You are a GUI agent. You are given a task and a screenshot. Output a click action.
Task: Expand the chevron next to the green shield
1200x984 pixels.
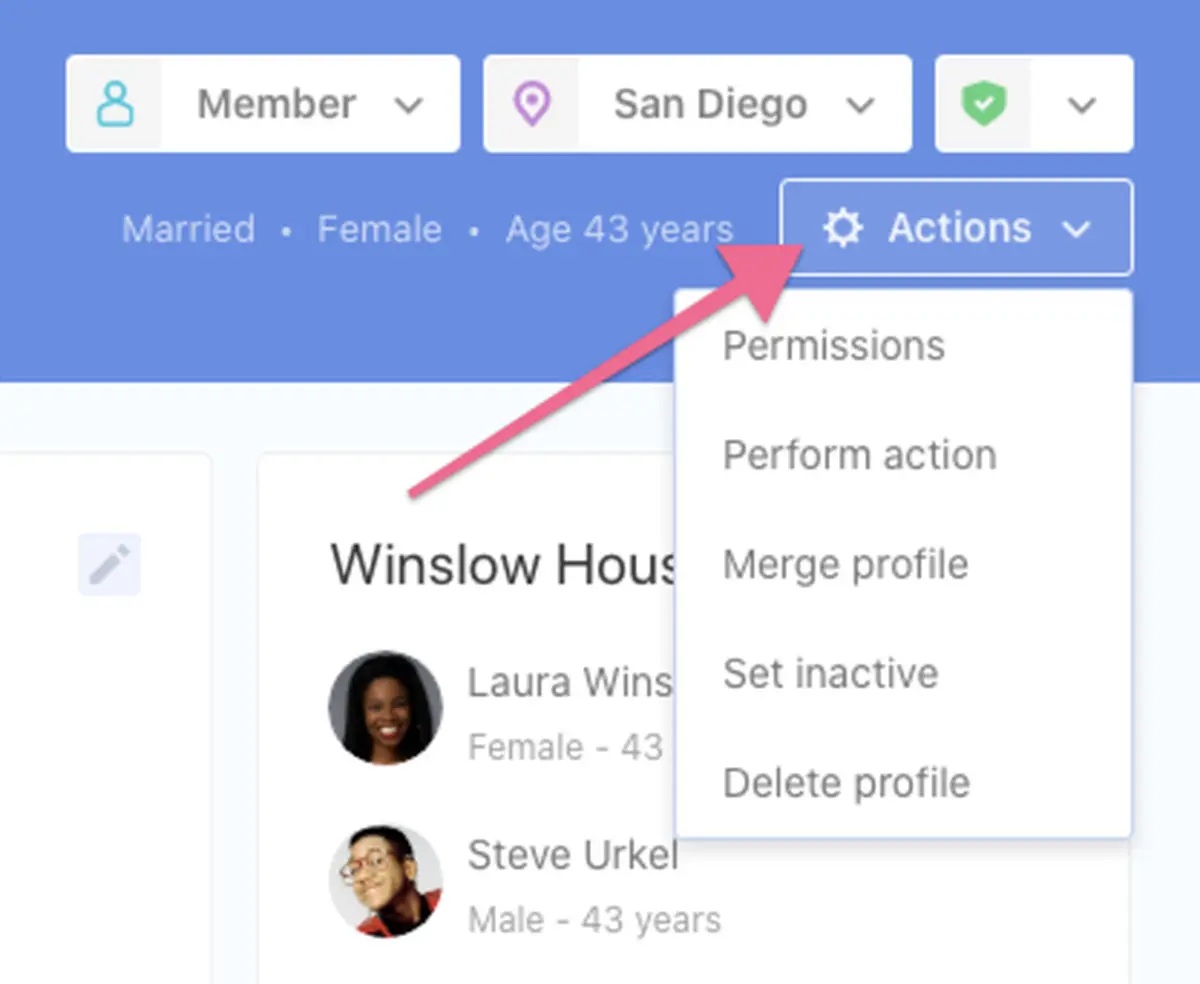[1082, 105]
